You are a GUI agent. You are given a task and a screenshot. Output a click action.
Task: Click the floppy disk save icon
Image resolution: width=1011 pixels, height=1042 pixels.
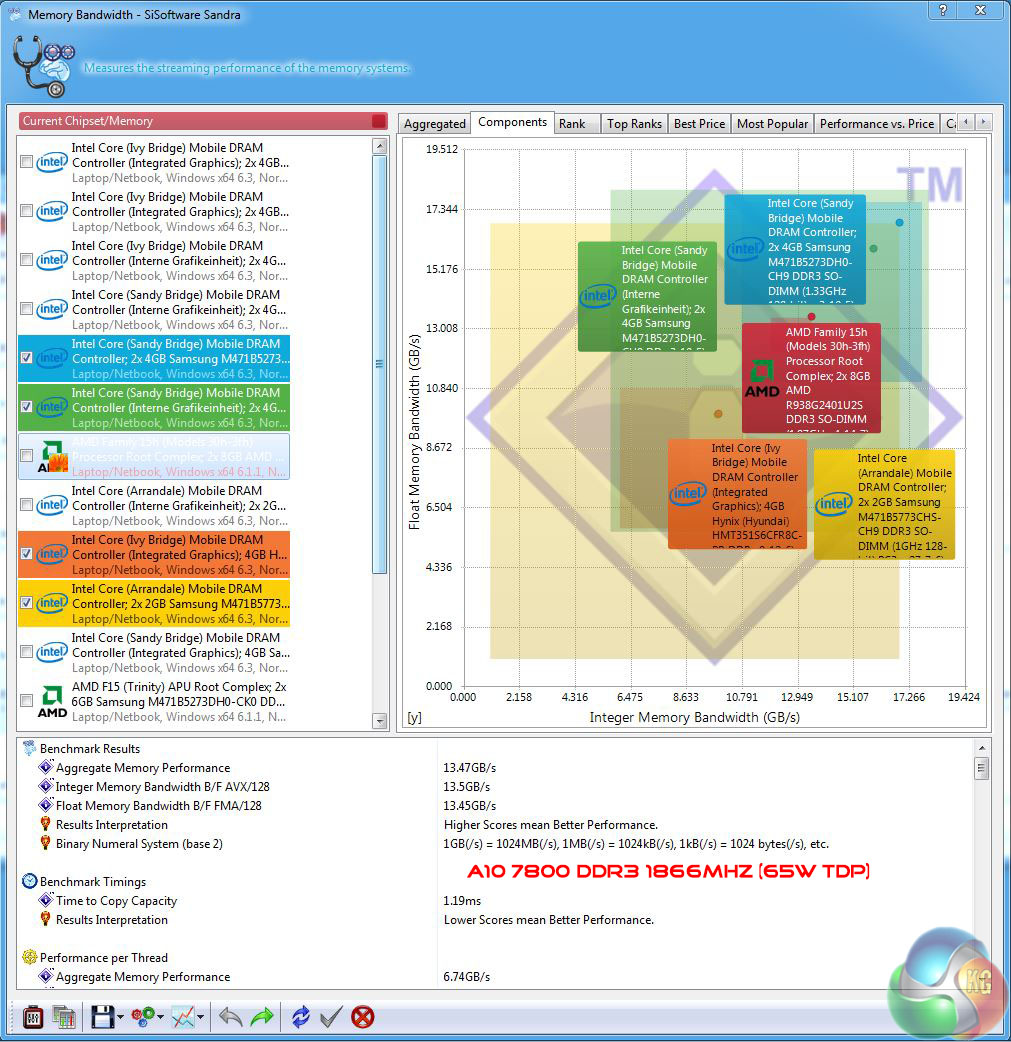coord(103,1017)
